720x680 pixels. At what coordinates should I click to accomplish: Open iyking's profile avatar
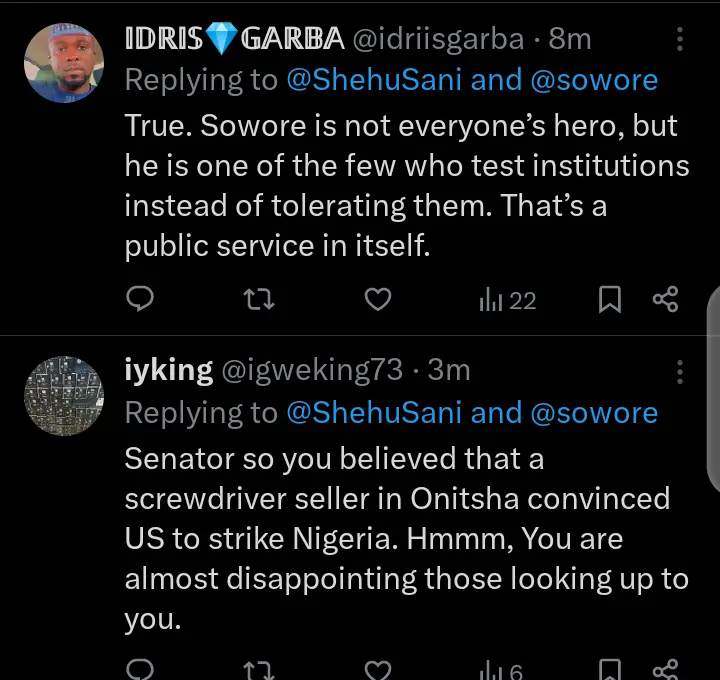(64, 395)
